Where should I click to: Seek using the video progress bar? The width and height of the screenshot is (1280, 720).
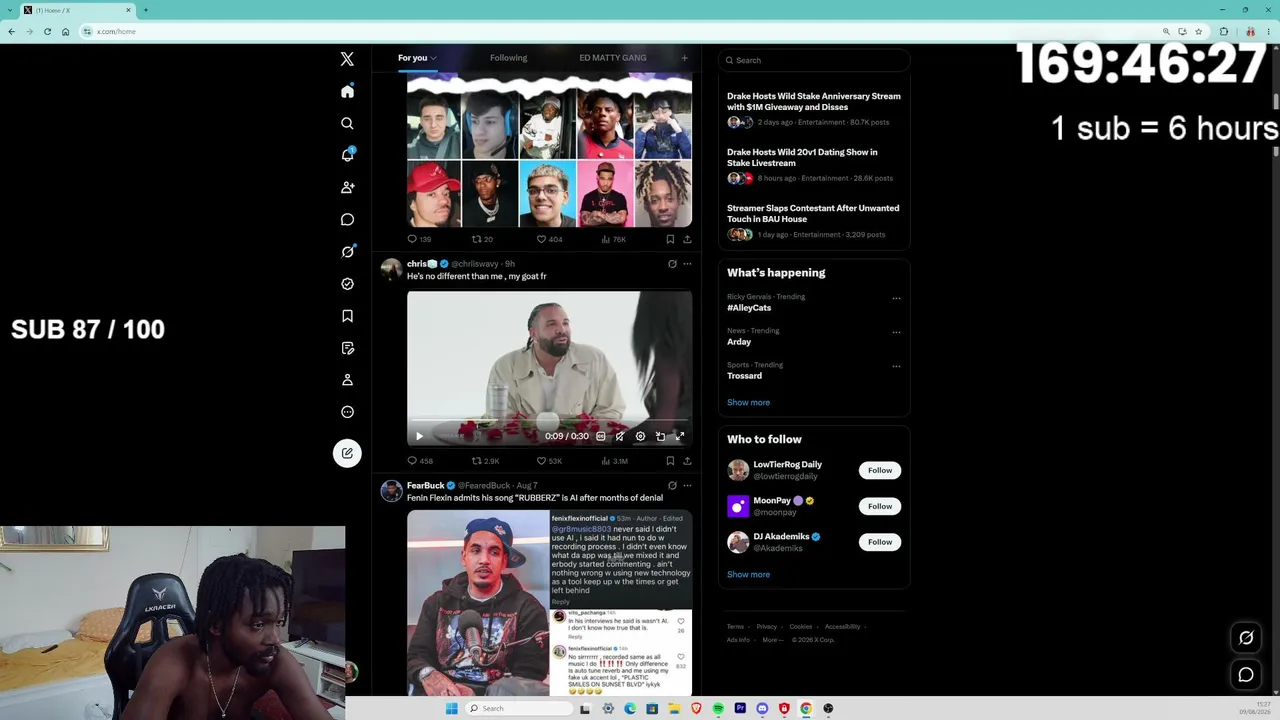pos(549,422)
